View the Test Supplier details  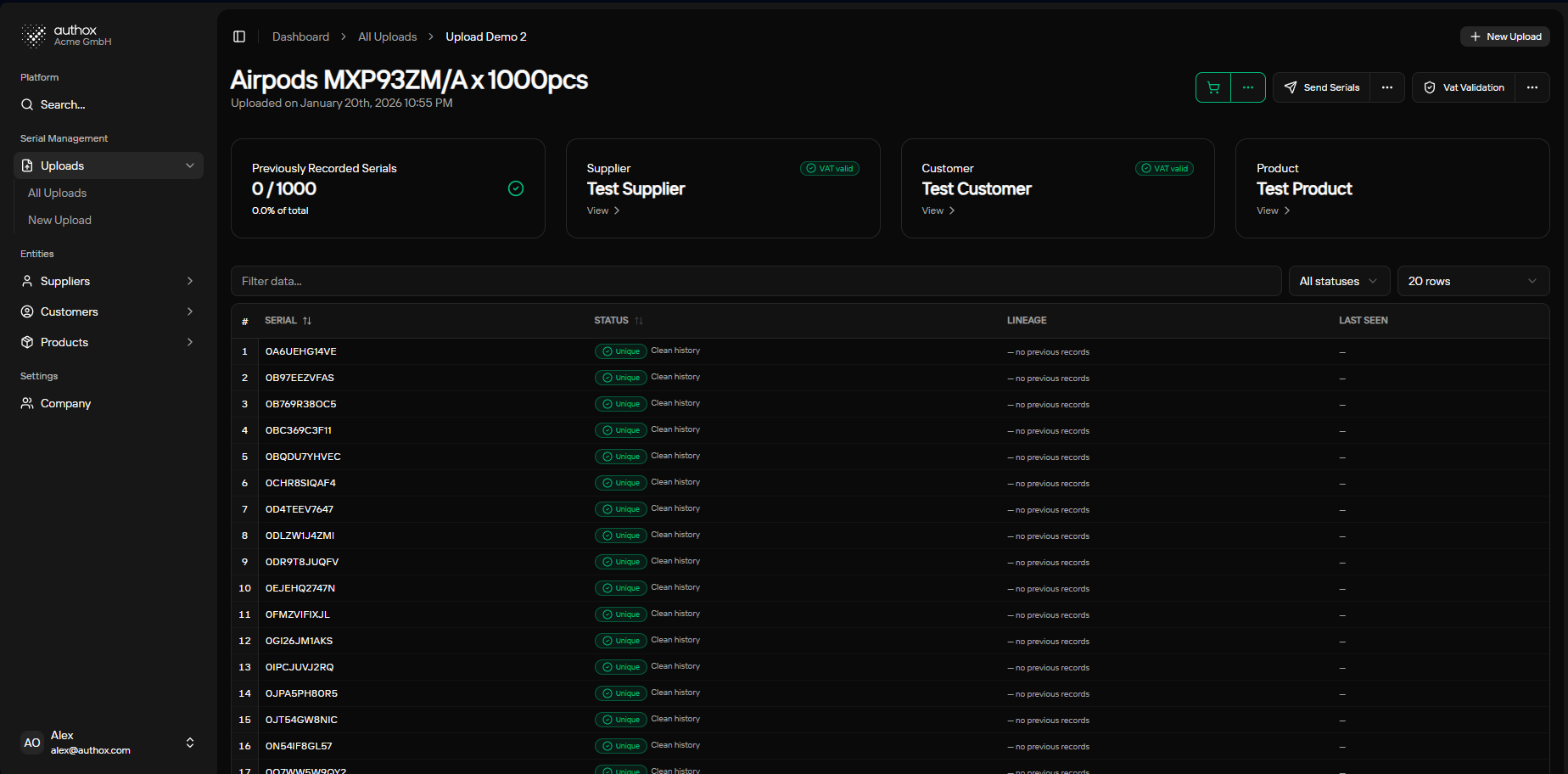[603, 210]
